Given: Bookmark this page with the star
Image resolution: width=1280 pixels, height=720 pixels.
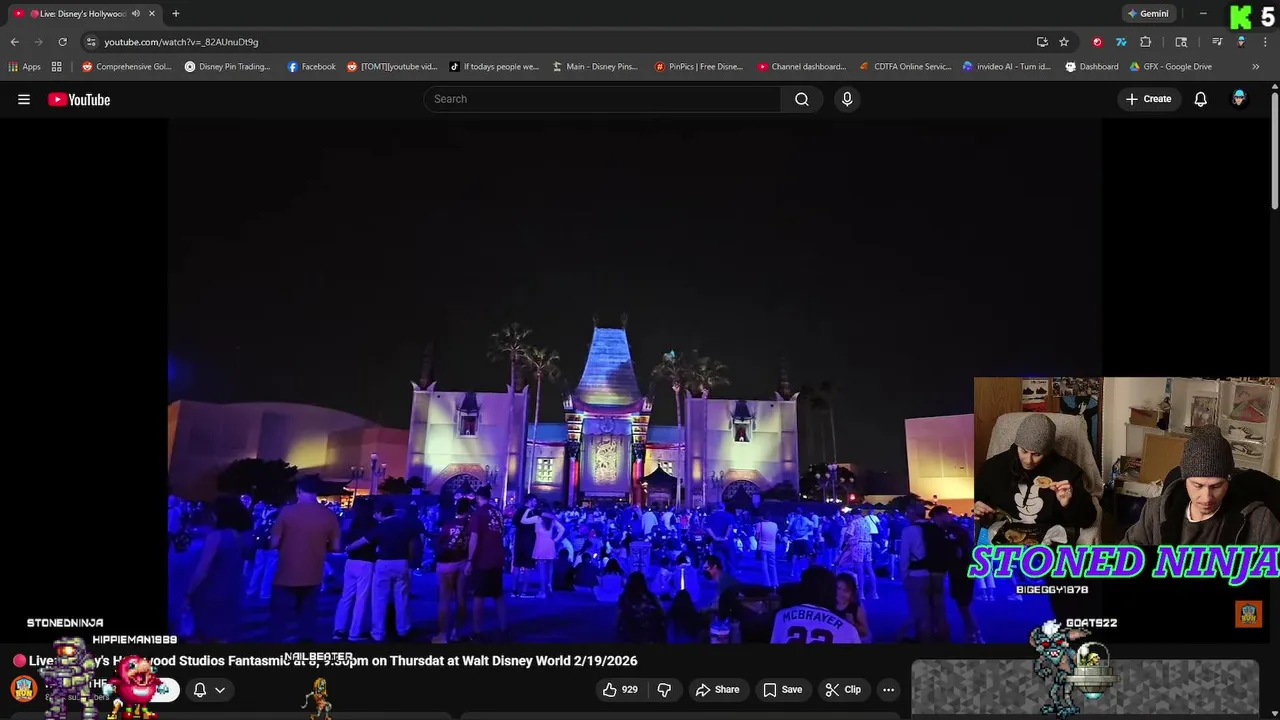Looking at the screenshot, I should click(x=1063, y=42).
